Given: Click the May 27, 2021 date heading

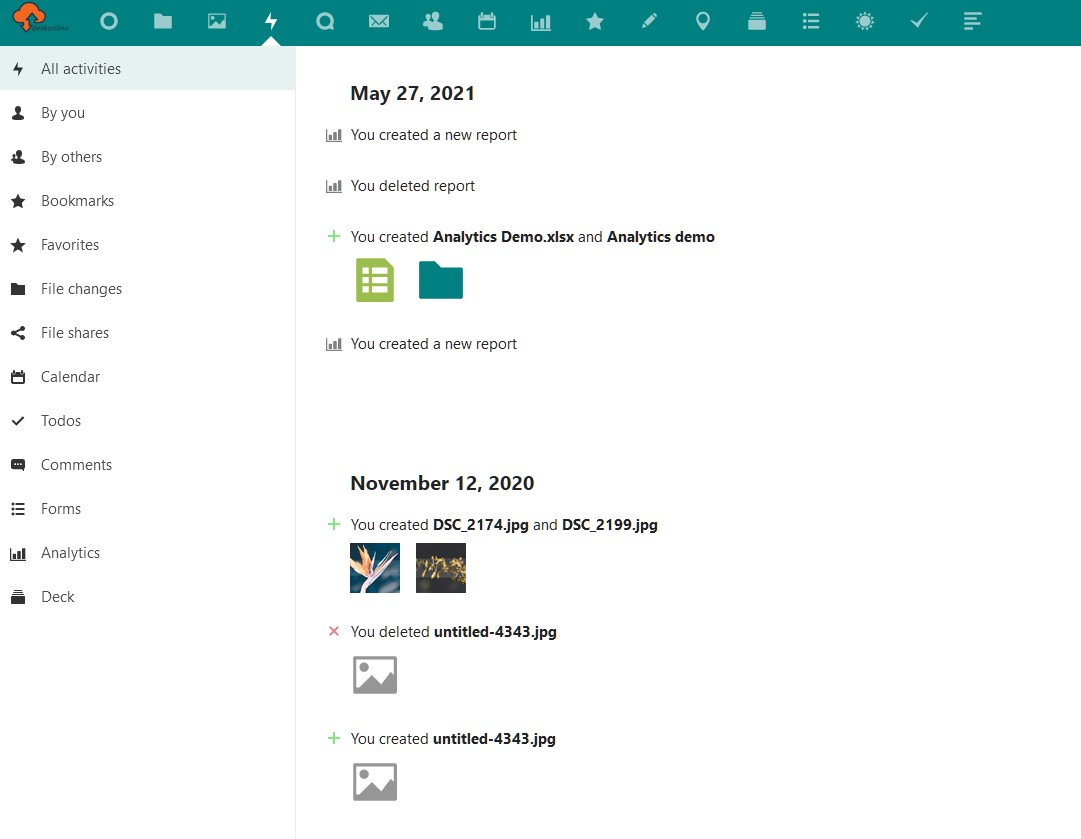Looking at the screenshot, I should click(x=412, y=93).
